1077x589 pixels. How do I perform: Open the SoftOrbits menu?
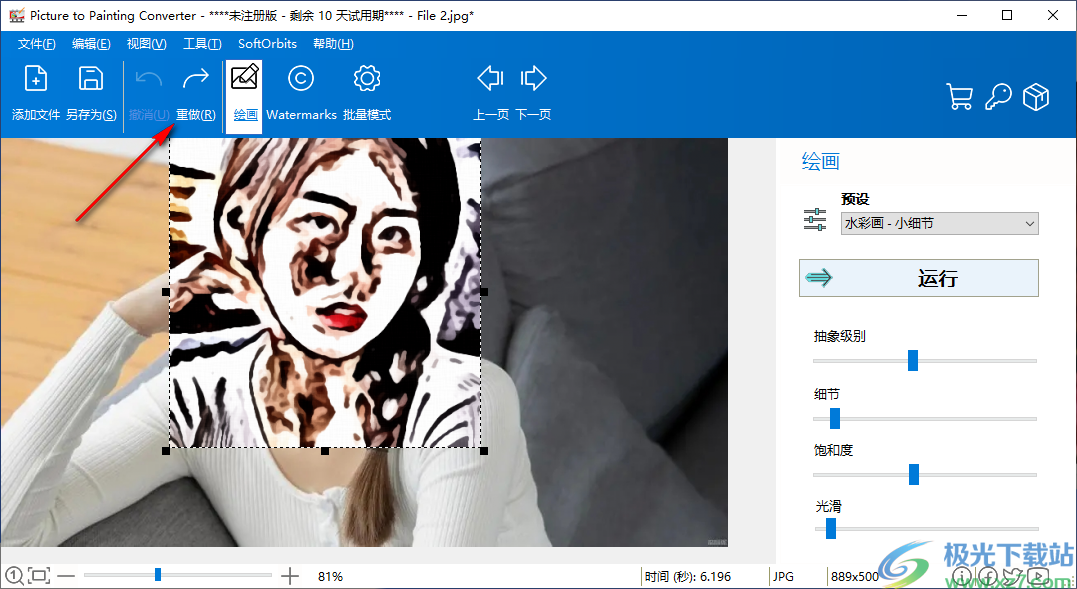(267, 44)
